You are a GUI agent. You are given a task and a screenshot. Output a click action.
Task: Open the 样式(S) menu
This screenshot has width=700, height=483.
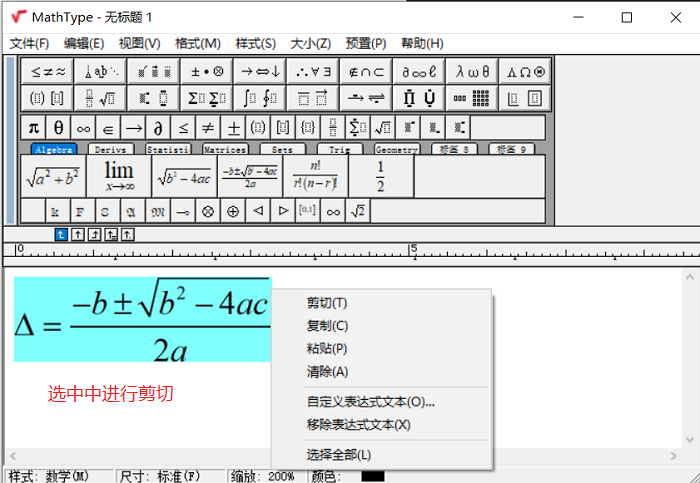click(x=255, y=43)
